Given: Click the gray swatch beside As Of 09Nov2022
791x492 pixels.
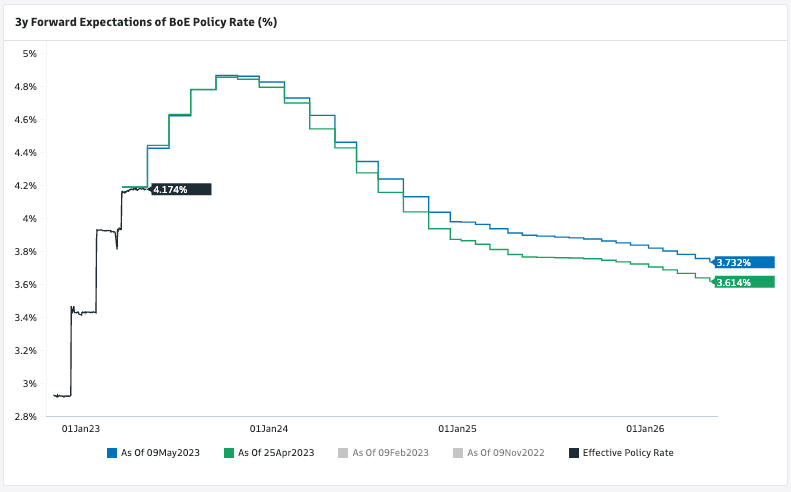Looking at the screenshot, I should tap(458, 453).
